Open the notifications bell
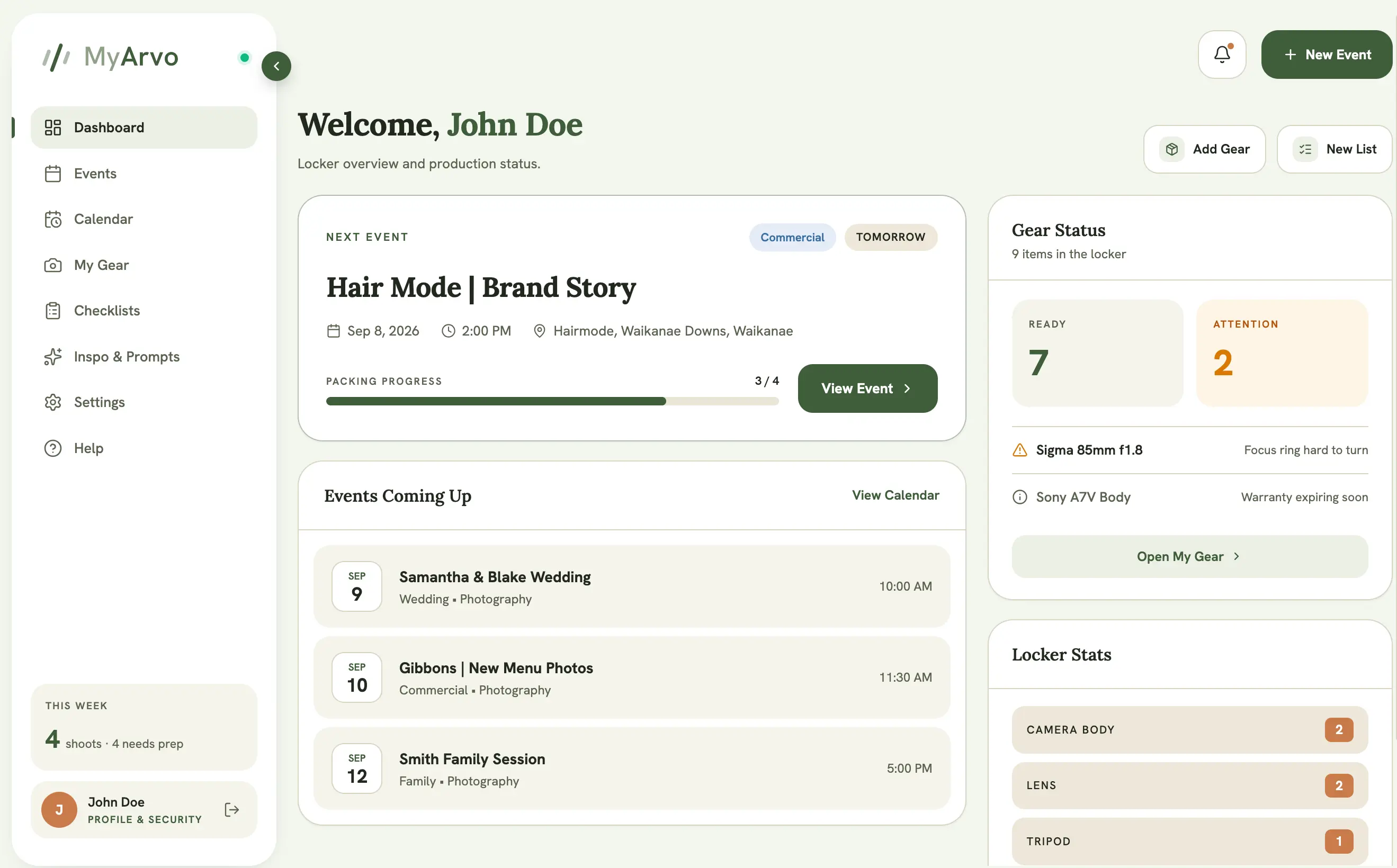Viewport: 1397px width, 868px height. 1222,55
